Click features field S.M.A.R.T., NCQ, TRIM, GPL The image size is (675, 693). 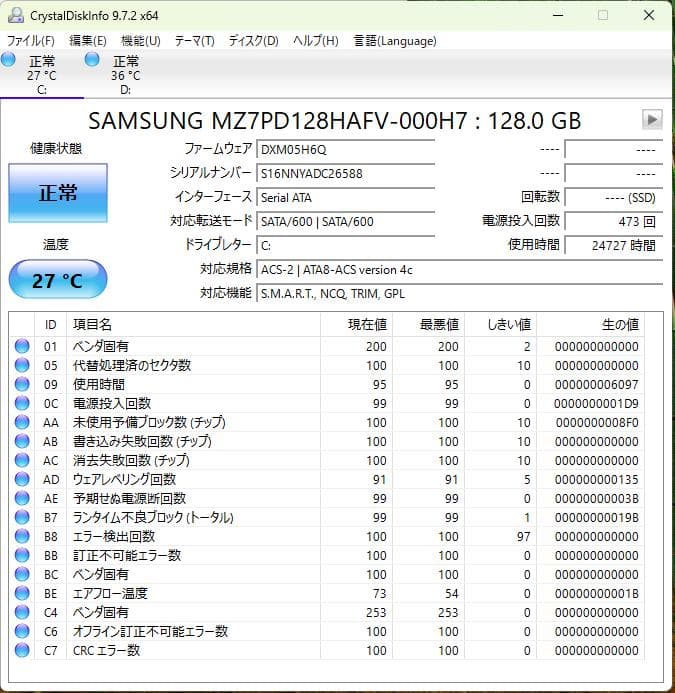[460, 293]
